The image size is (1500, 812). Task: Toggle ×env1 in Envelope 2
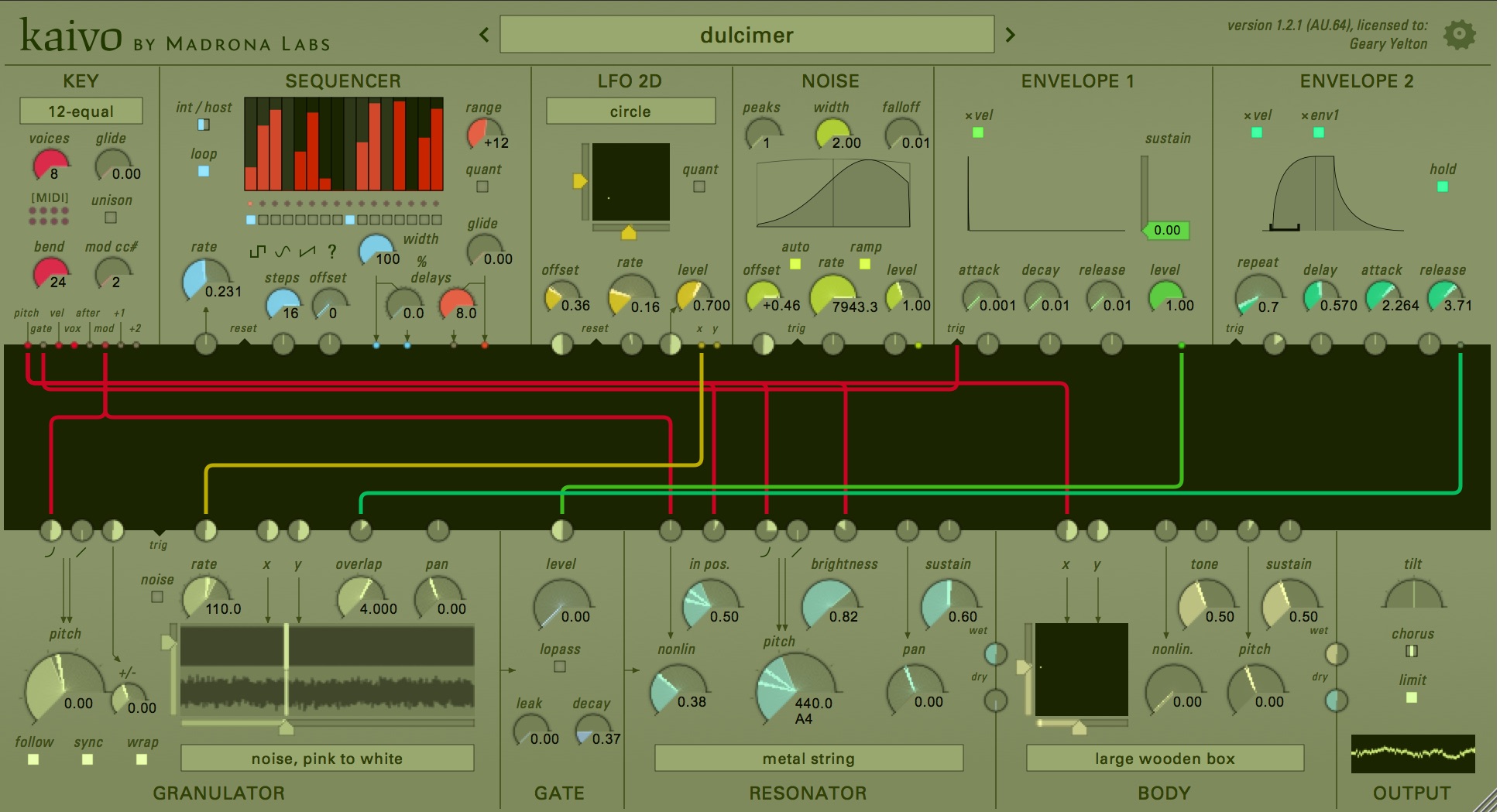[1319, 132]
